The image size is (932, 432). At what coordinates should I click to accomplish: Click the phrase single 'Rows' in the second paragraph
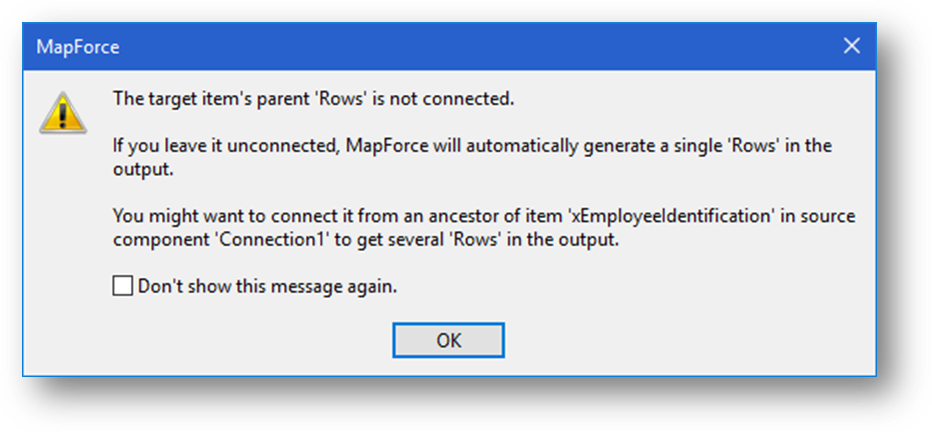pos(717,146)
